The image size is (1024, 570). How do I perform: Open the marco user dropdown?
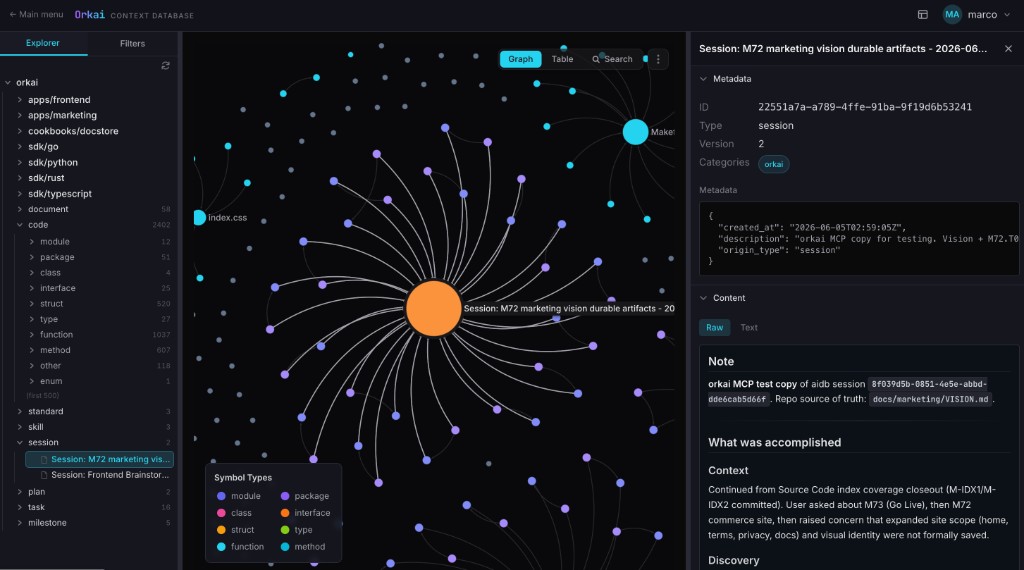click(x=977, y=14)
